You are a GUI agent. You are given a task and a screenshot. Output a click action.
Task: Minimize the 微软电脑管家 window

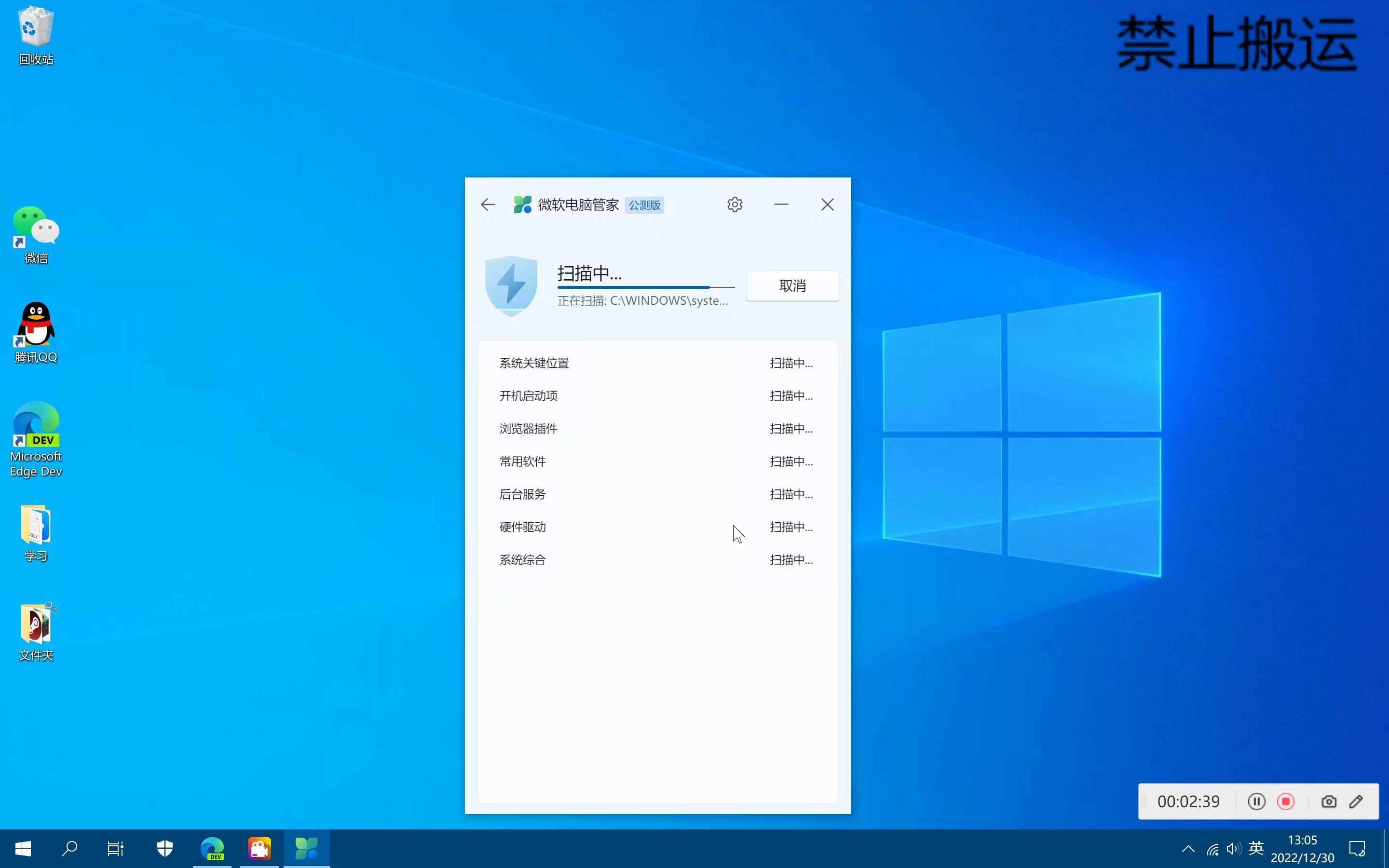click(781, 204)
